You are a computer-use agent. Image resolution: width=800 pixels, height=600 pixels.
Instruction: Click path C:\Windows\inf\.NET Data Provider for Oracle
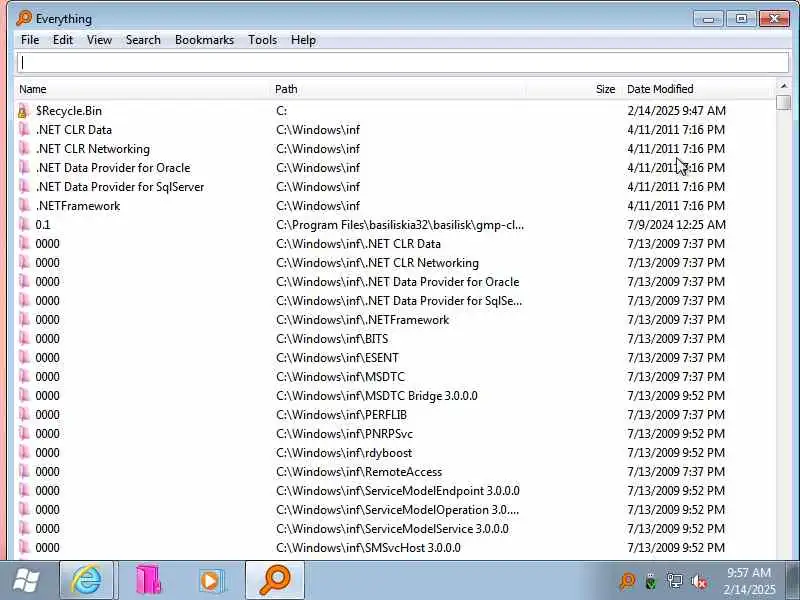(398, 282)
